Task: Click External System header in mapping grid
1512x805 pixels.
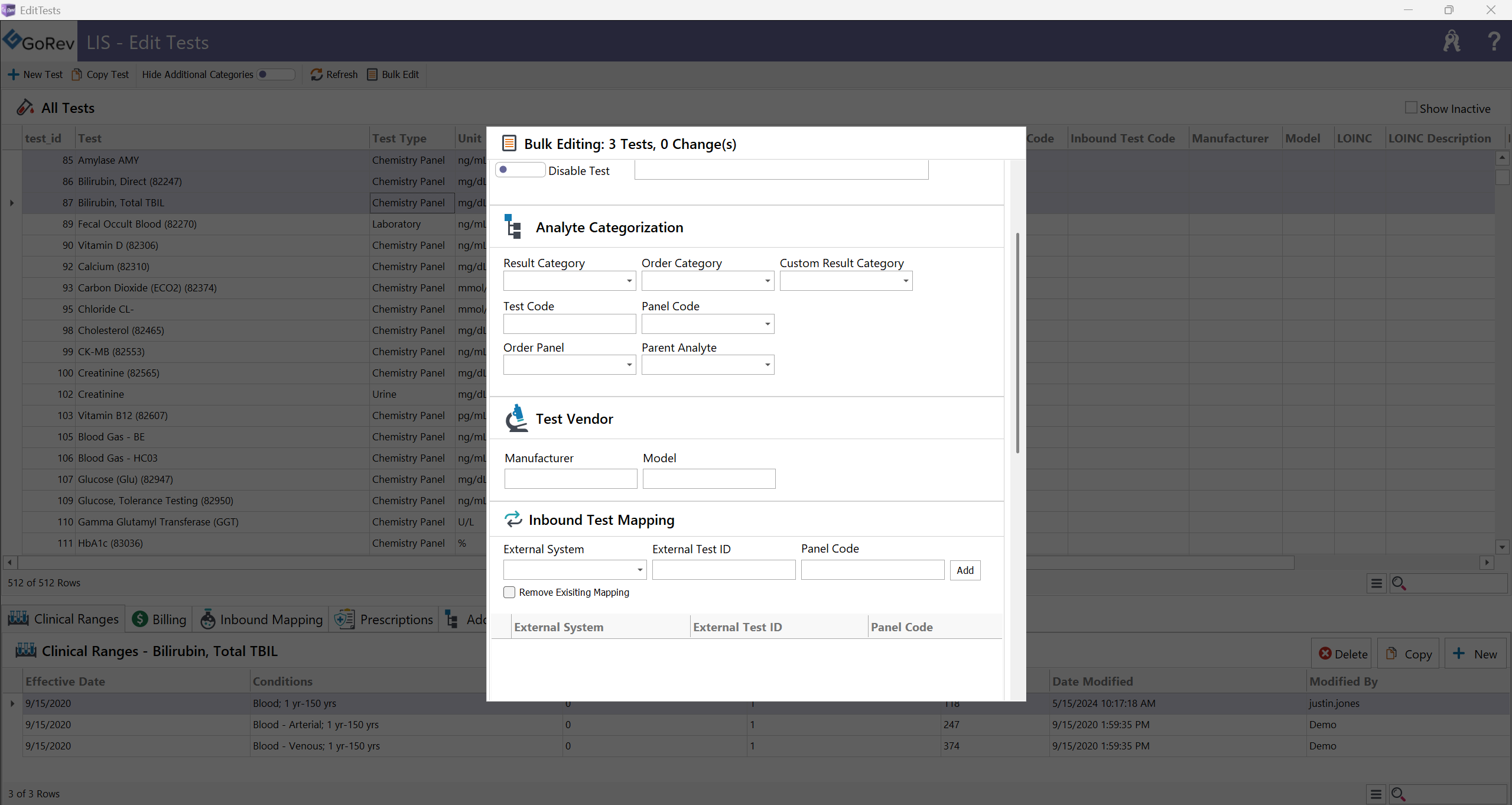Action: (600, 627)
